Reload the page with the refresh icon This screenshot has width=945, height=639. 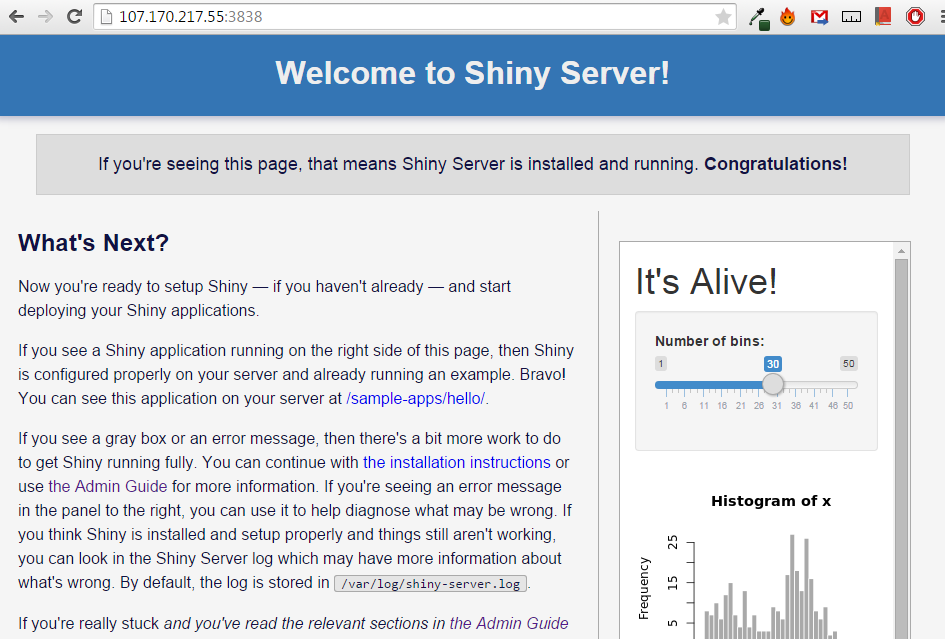[74, 16]
